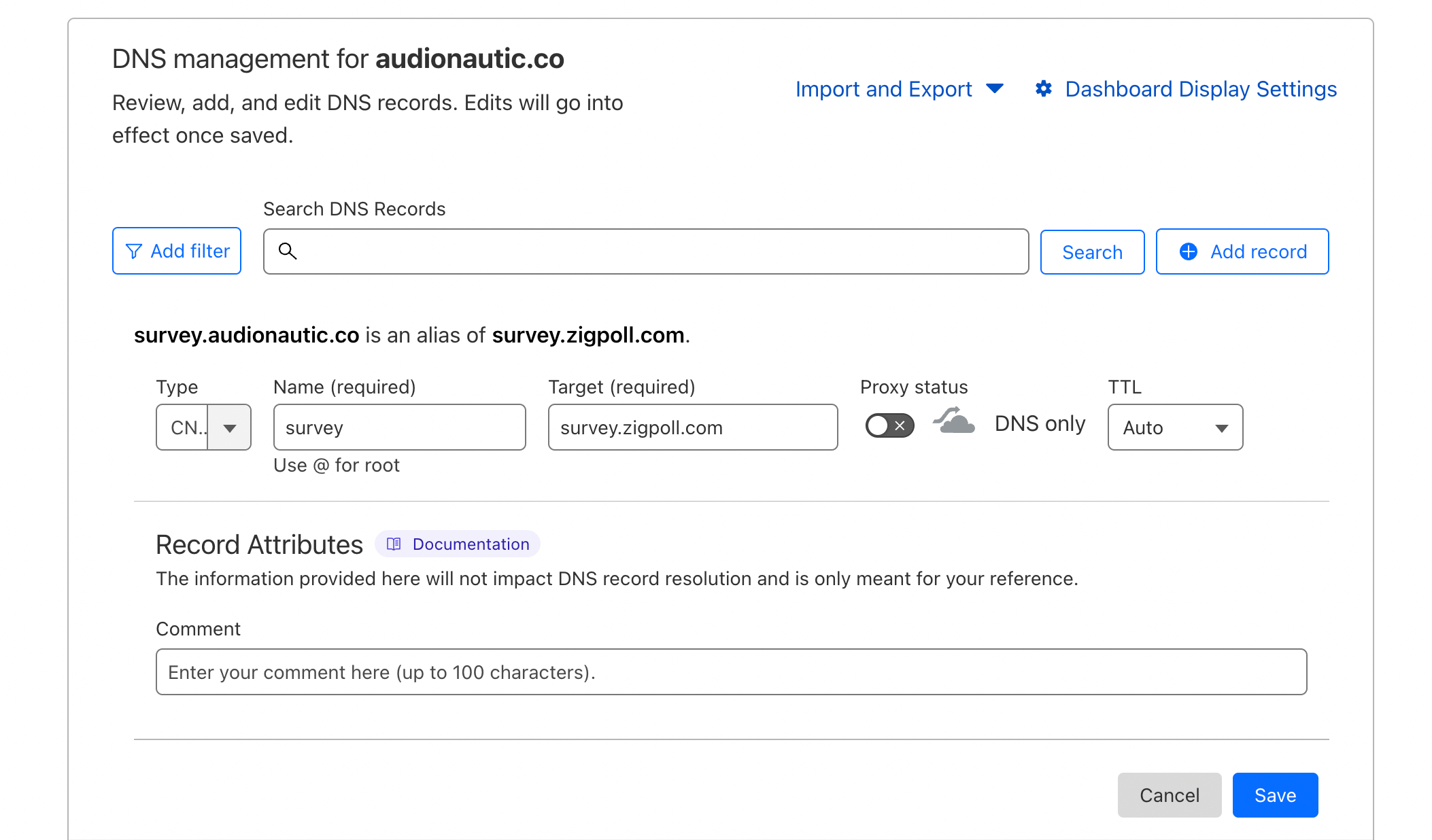Expand the Import and Export menu
The image size is (1432, 840).
point(899,89)
